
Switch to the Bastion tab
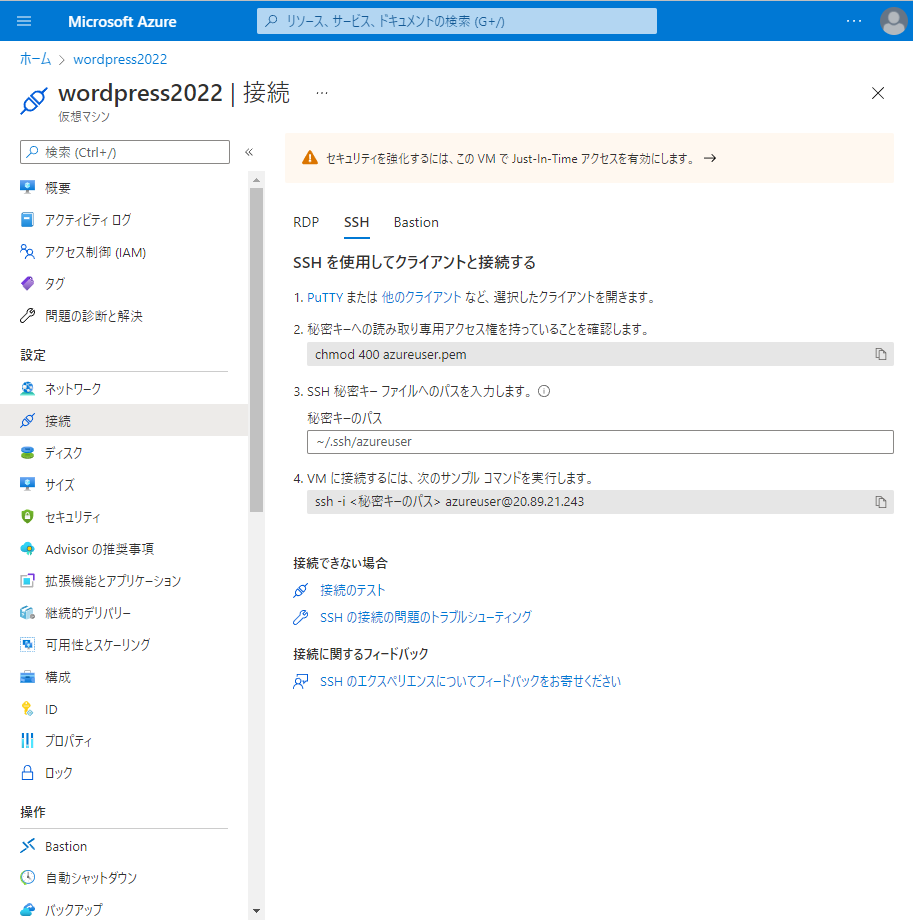(416, 222)
